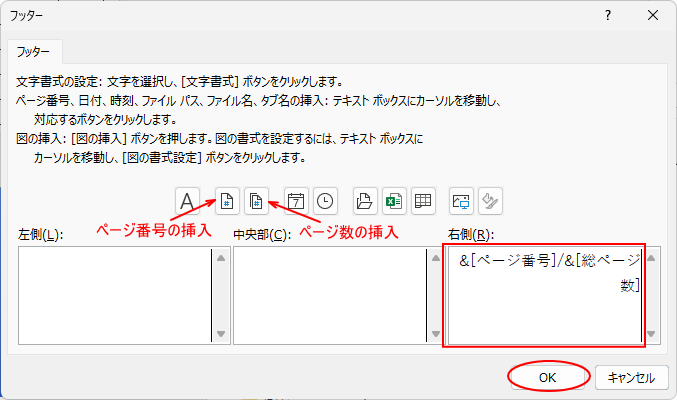
Task: Click the 中央部(C): label
Action: pos(262,235)
